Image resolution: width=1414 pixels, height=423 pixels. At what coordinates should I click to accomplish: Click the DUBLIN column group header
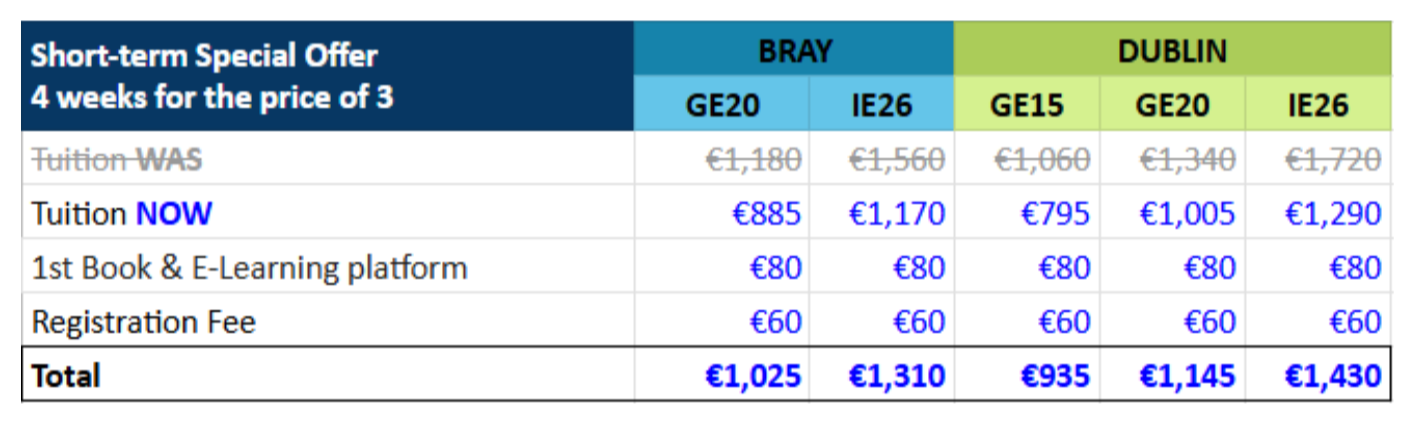click(1172, 52)
